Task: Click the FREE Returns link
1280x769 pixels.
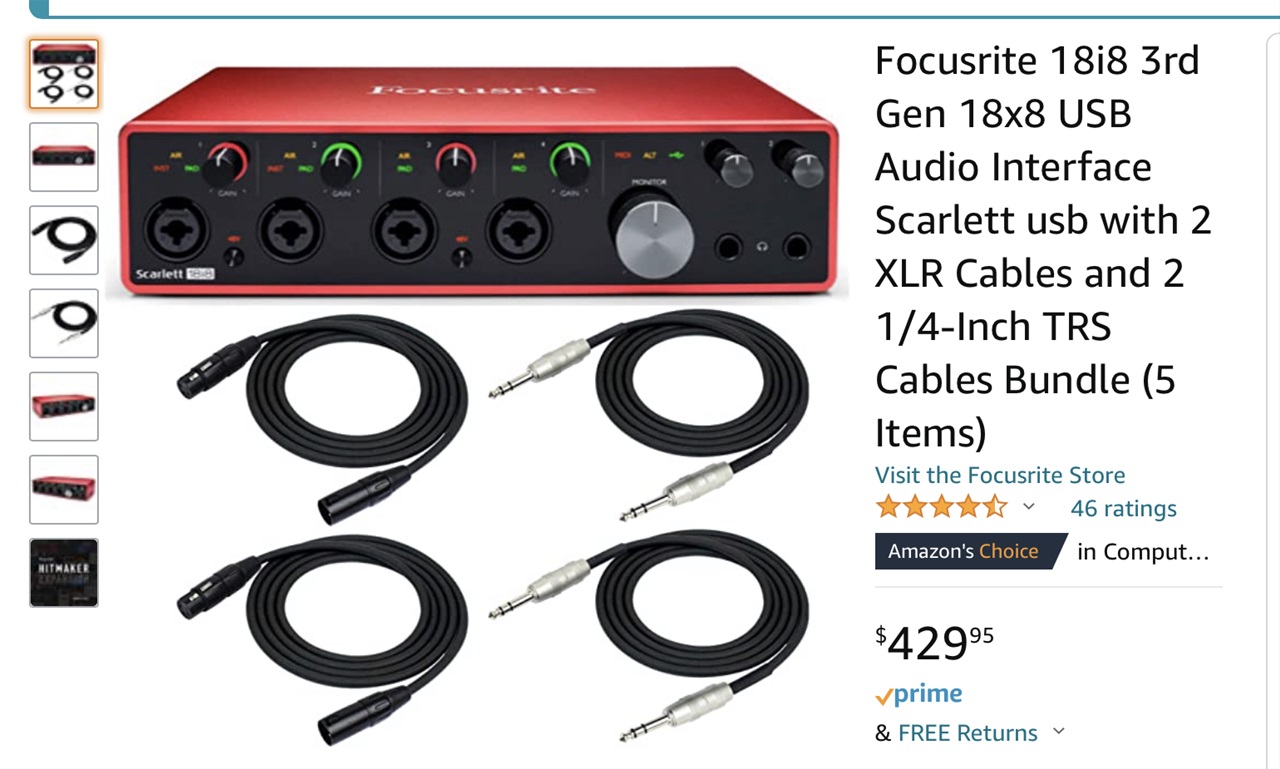Action: coord(968,733)
